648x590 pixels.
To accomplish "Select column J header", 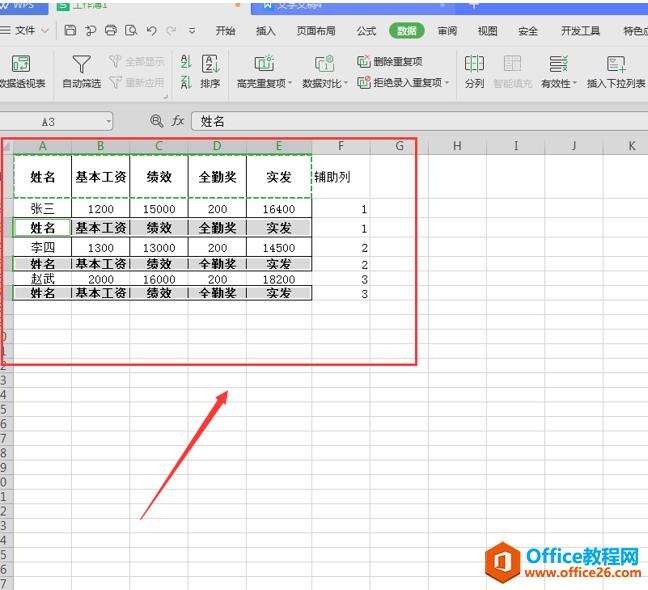I will click(x=574, y=146).
